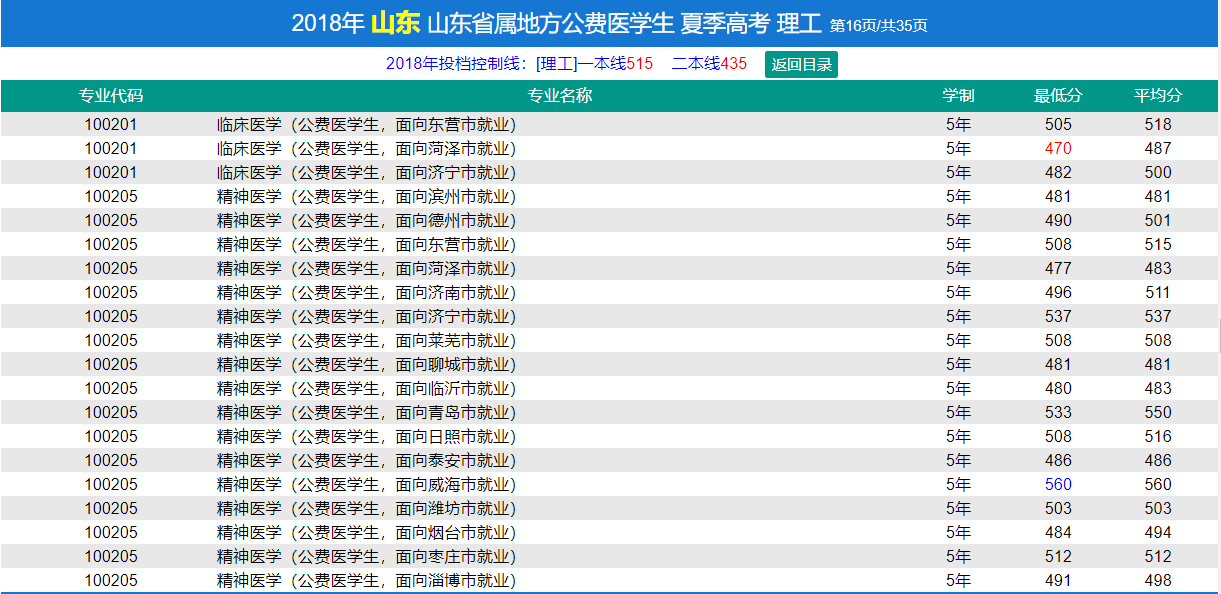Click the page indicator 第16页/共35页

point(879,26)
